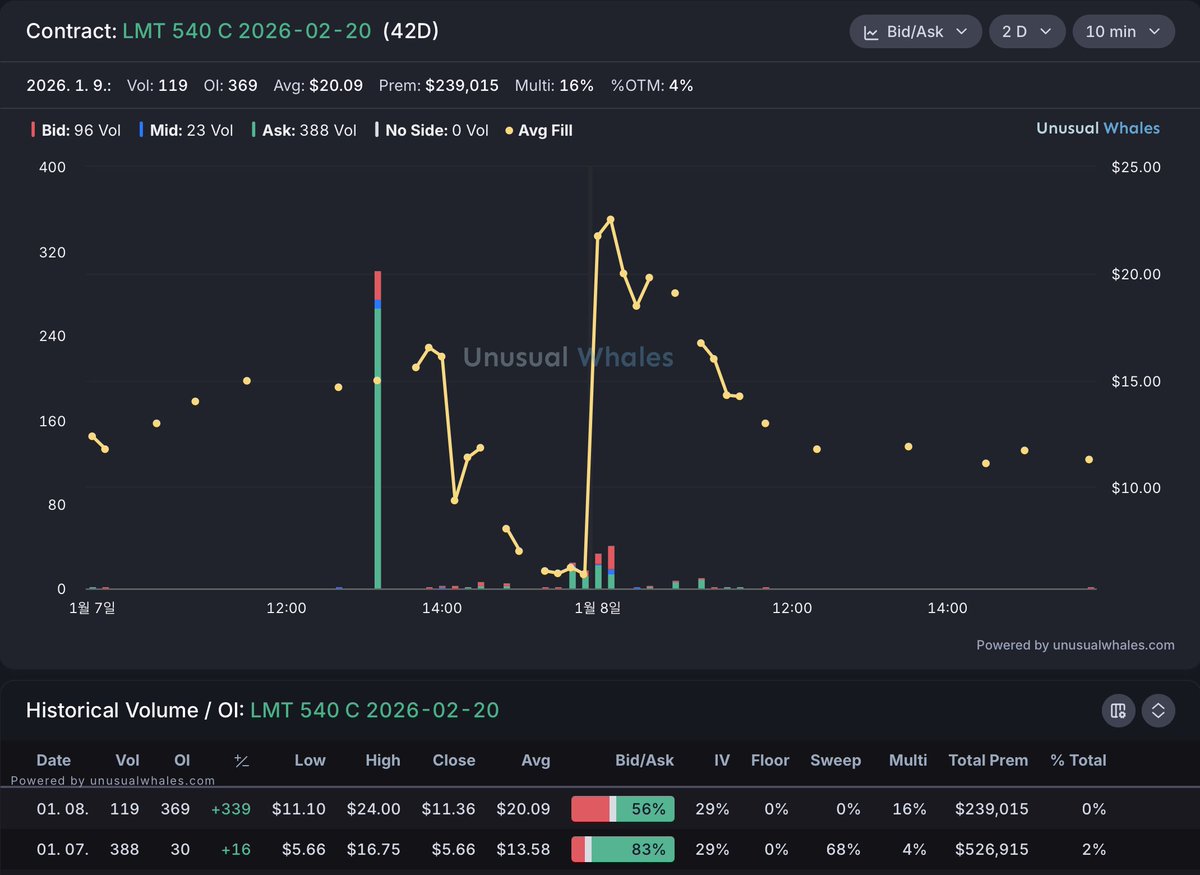Sort table by Total Prem column header

pyautogui.click(x=988, y=760)
